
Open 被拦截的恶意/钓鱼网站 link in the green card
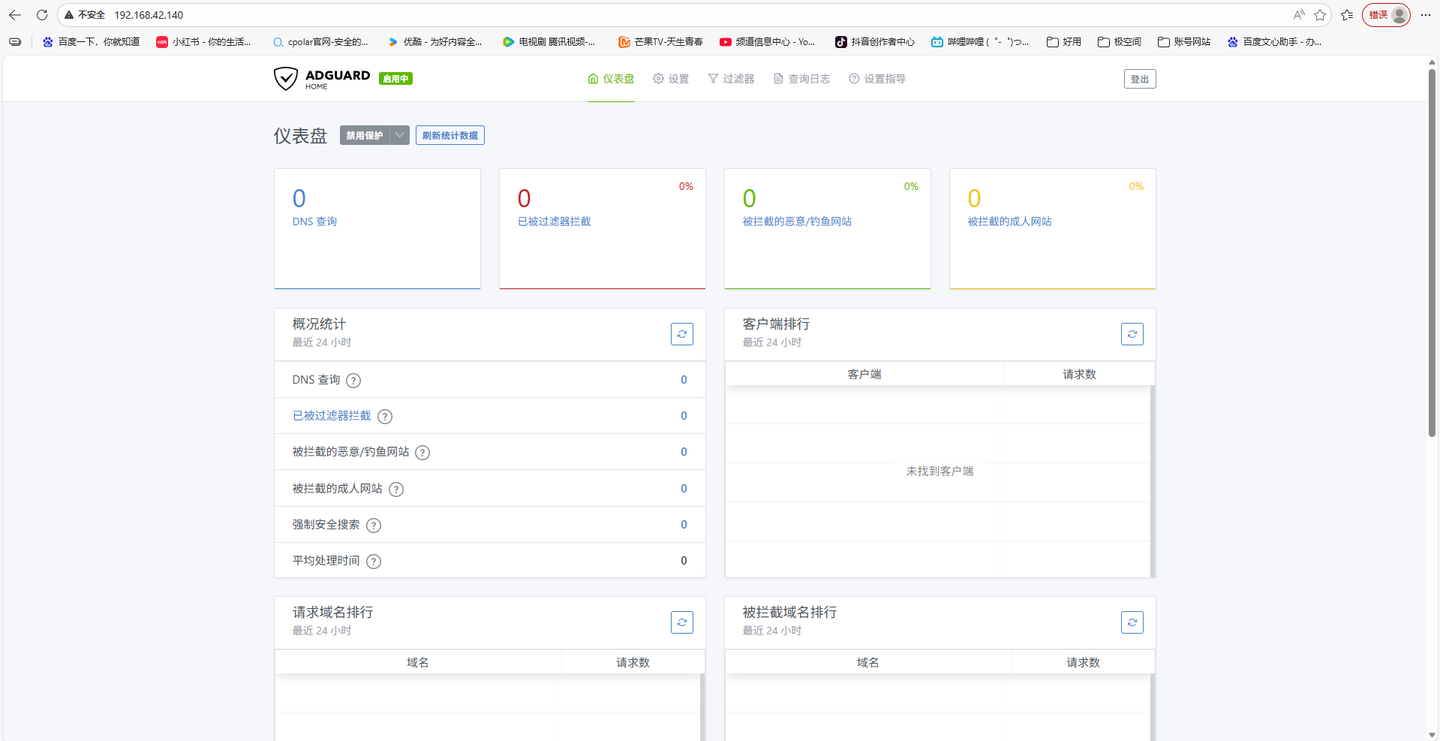797,222
